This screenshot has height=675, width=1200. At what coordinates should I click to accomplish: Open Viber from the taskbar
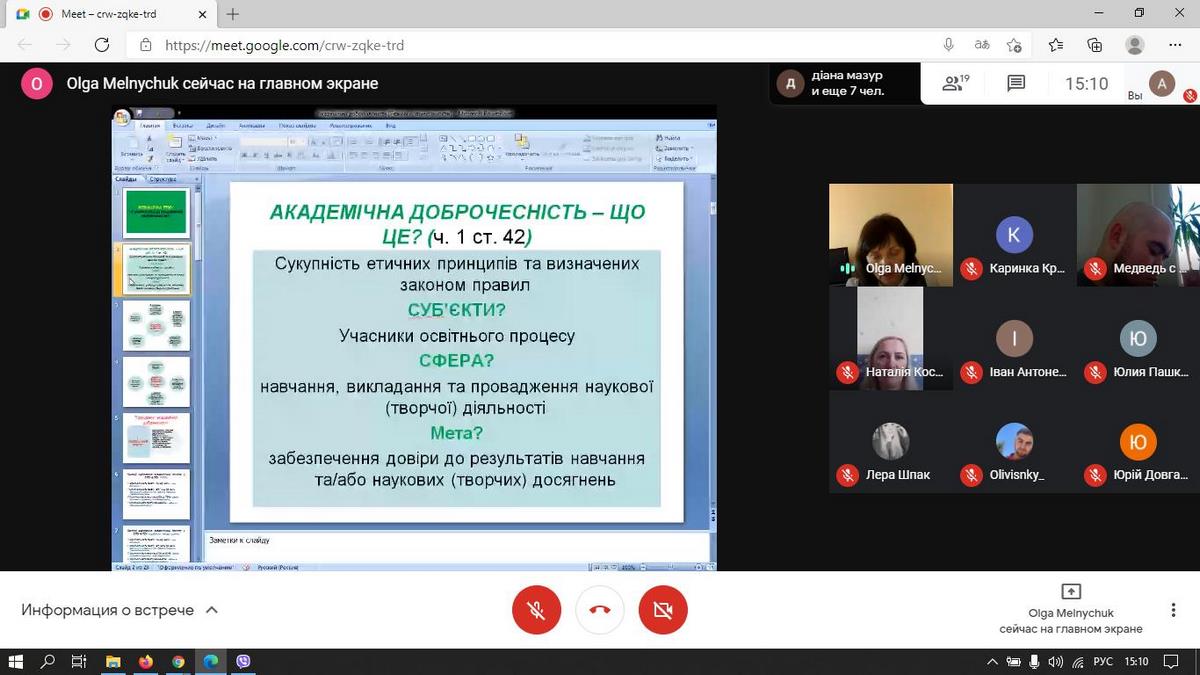tap(243, 661)
